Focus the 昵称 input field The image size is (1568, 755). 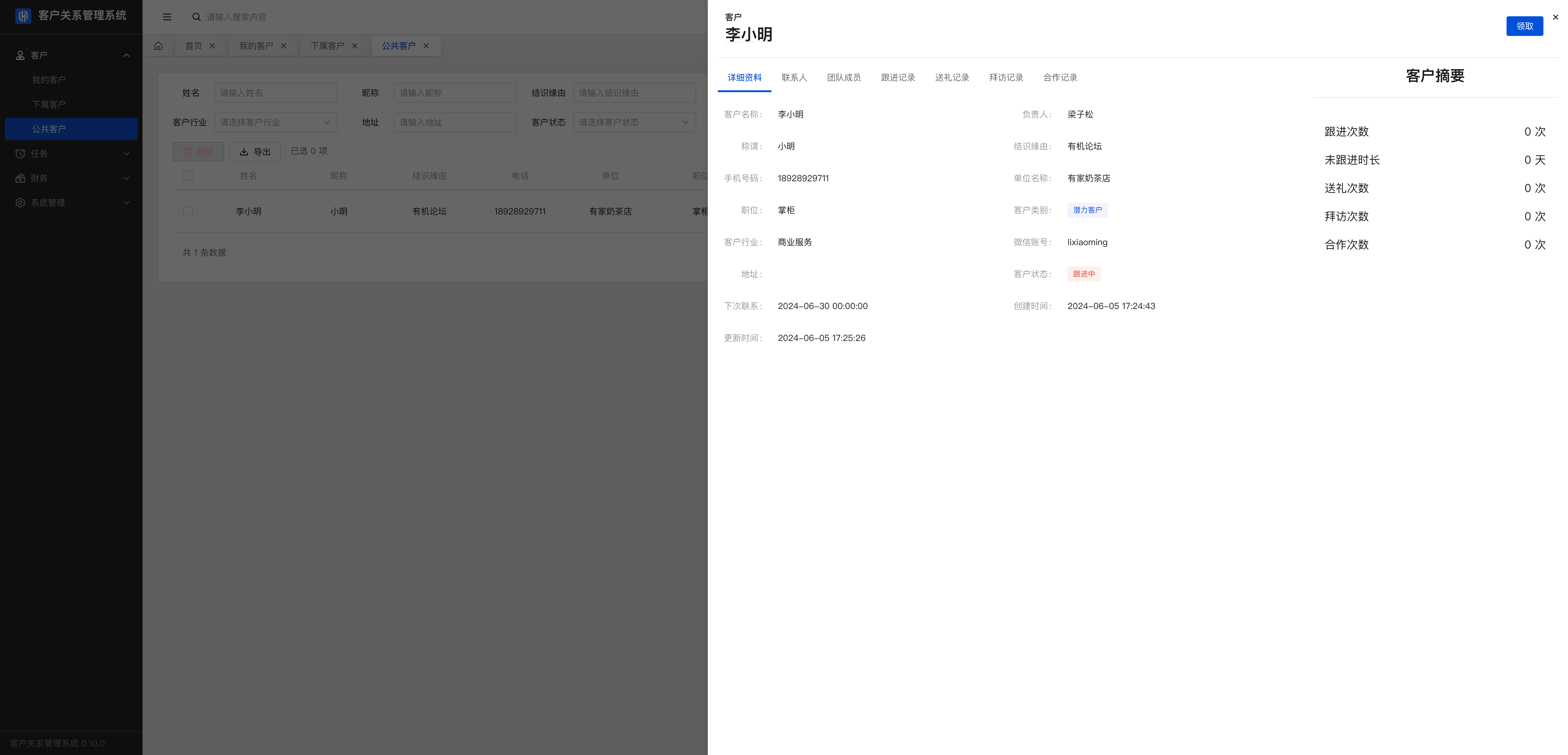coord(455,93)
